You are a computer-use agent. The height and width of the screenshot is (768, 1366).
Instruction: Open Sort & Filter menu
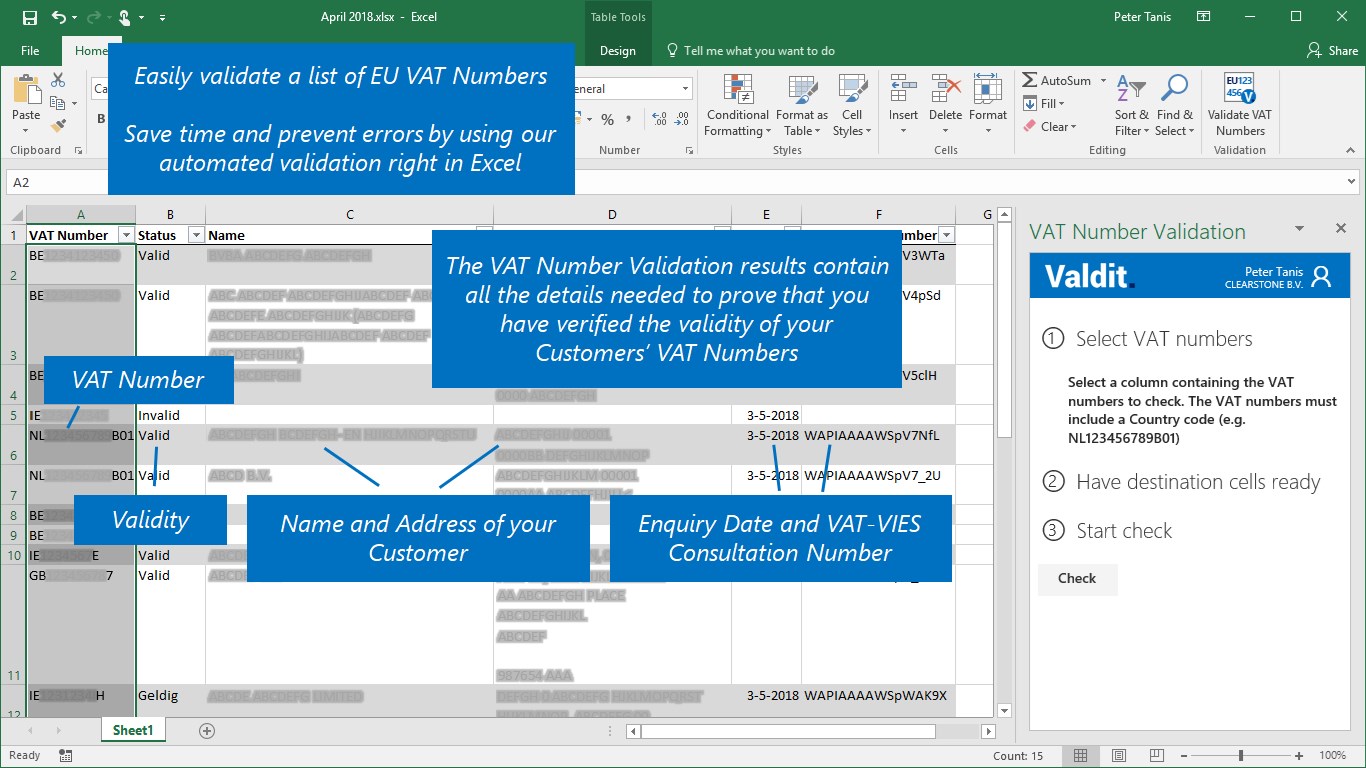point(1131,106)
